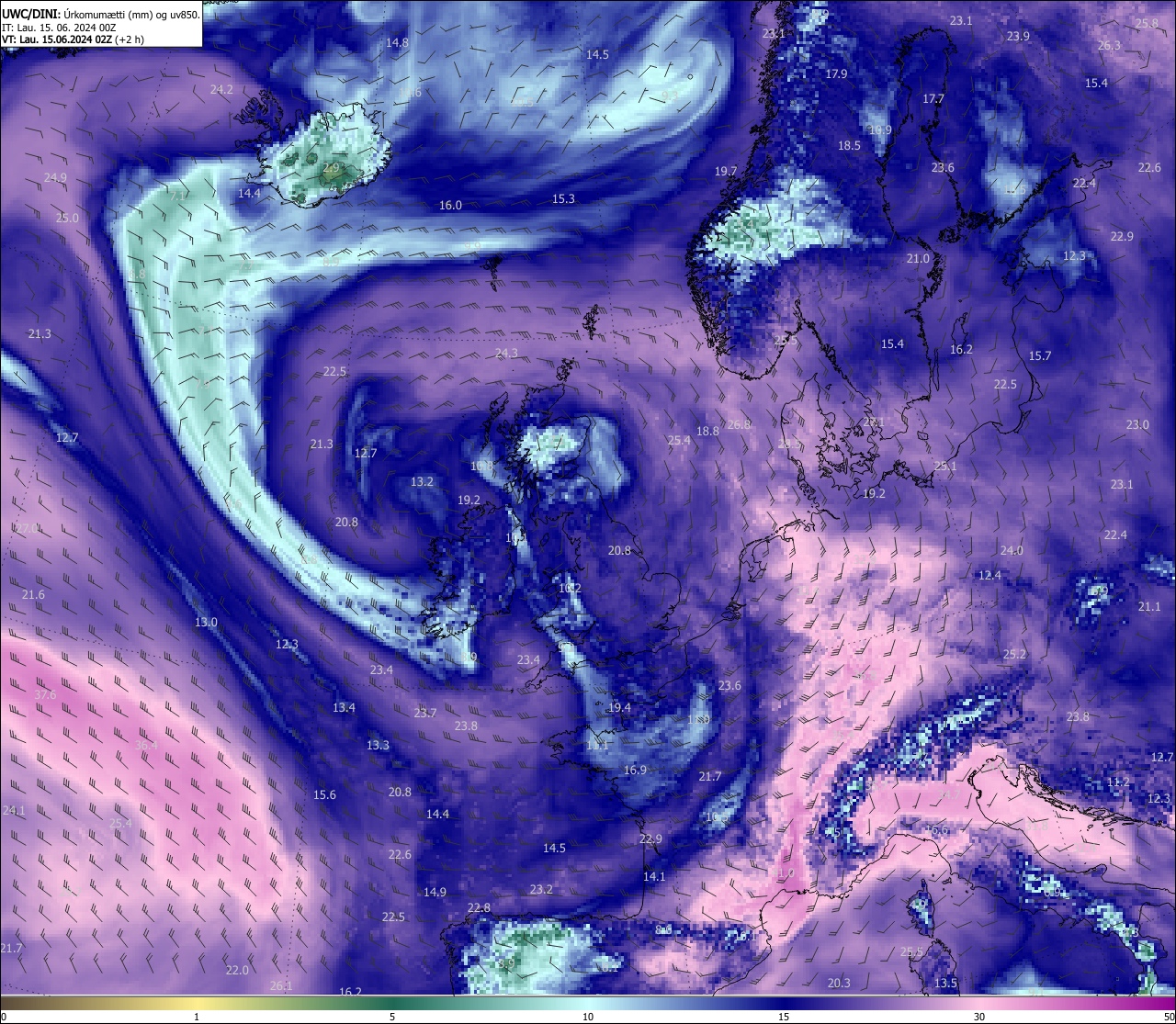Click the 24.3 value north of Scotland
The image size is (1176, 1024).
[506, 354]
